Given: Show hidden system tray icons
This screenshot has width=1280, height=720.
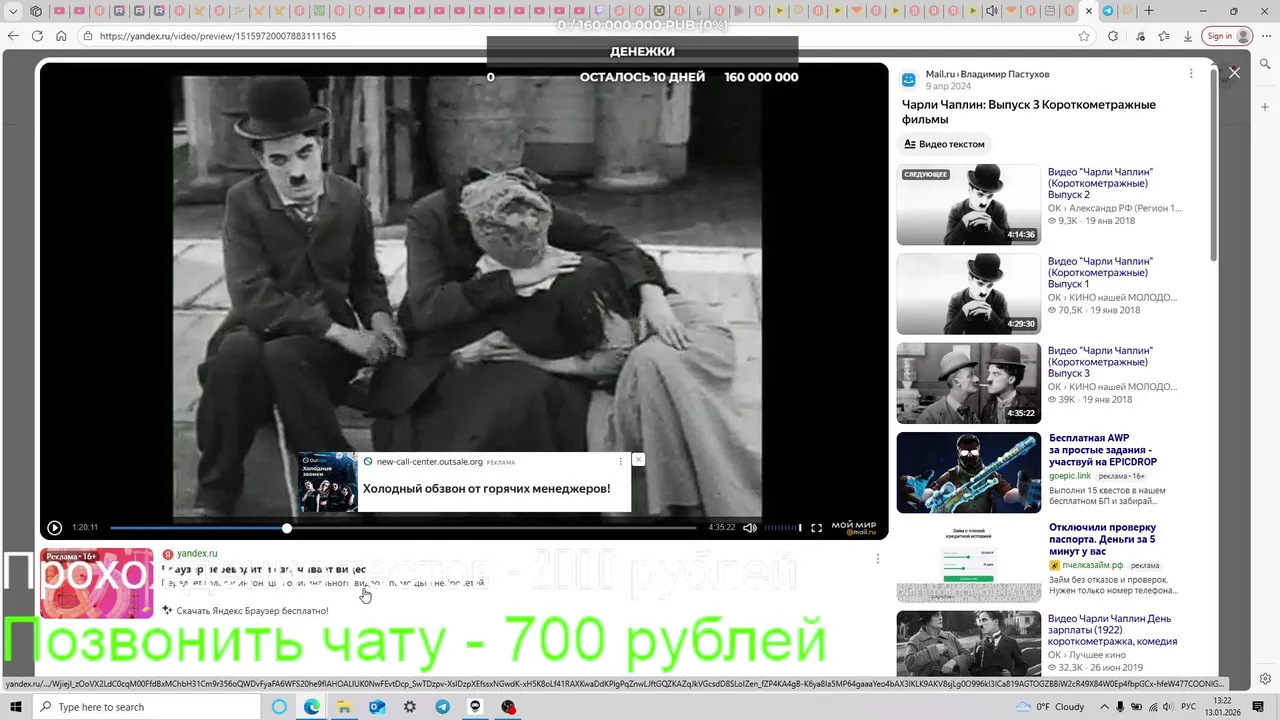Looking at the screenshot, I should (1103, 707).
